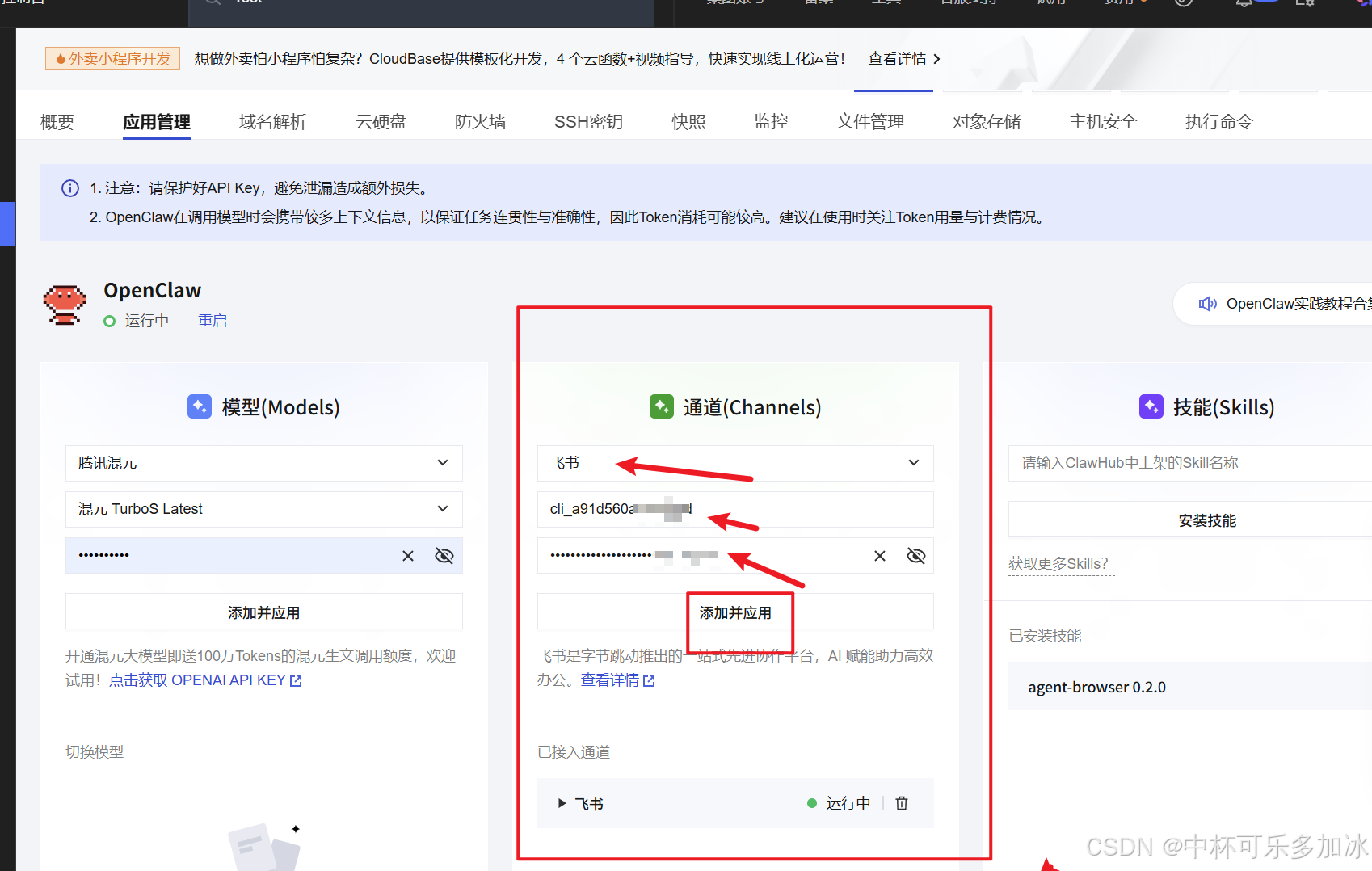The width and height of the screenshot is (1372, 871).
Task: Click the 安装技能 button
Action: point(1190,520)
